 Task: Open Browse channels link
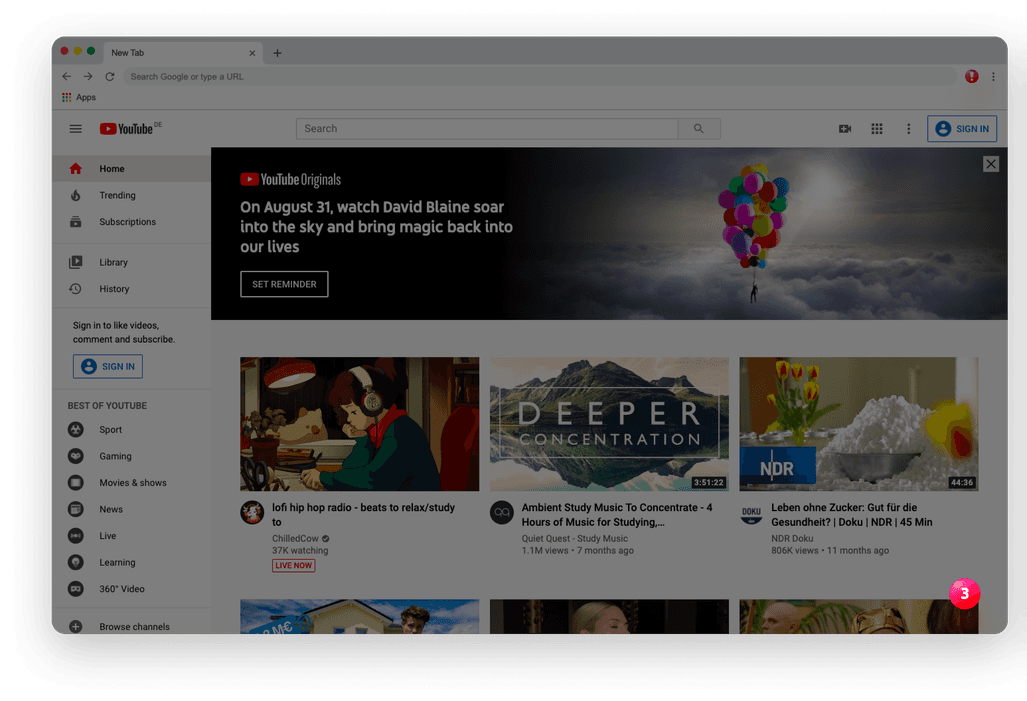[134, 627]
